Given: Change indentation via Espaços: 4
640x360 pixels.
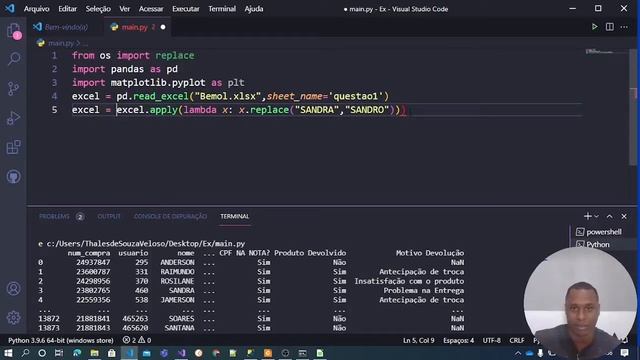Looking at the screenshot, I should pyautogui.click(x=459, y=340).
